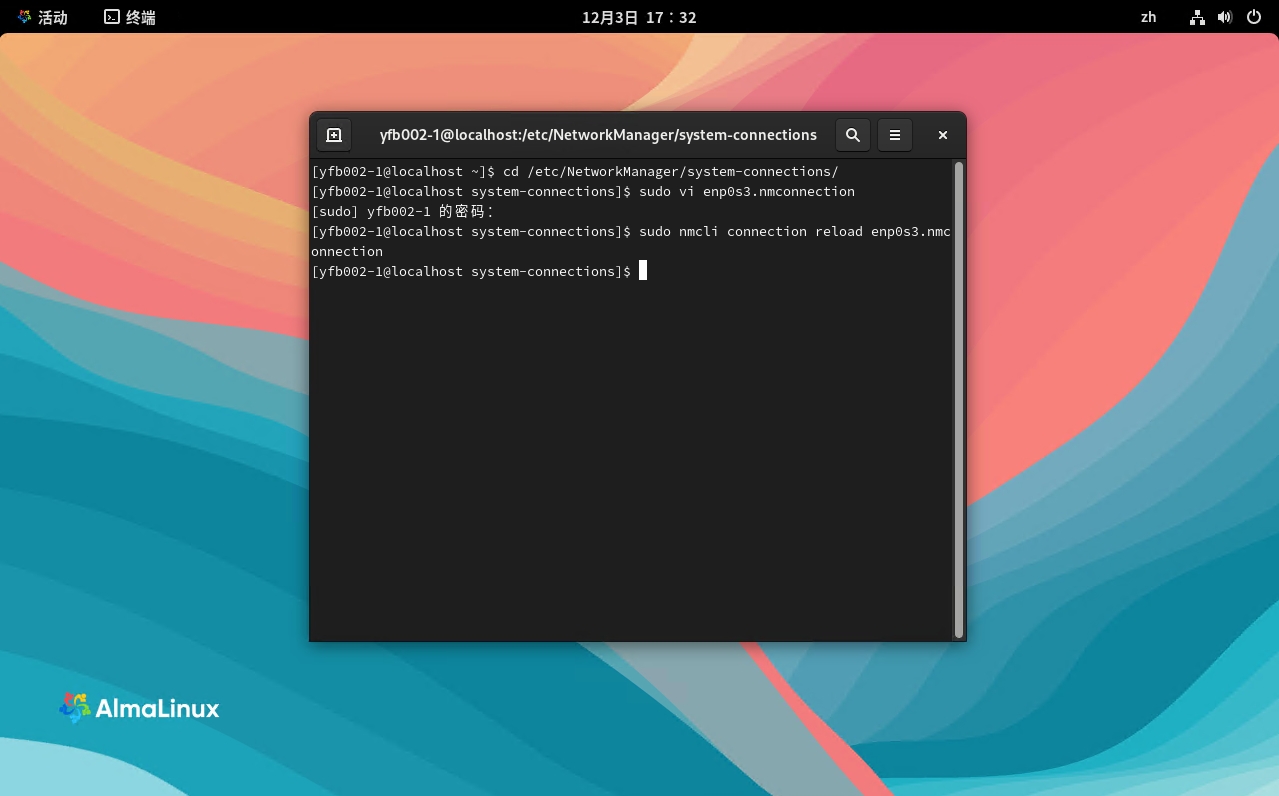Click the cd /etc/NetworkManager command line
The height and width of the screenshot is (796, 1279).
(x=575, y=171)
